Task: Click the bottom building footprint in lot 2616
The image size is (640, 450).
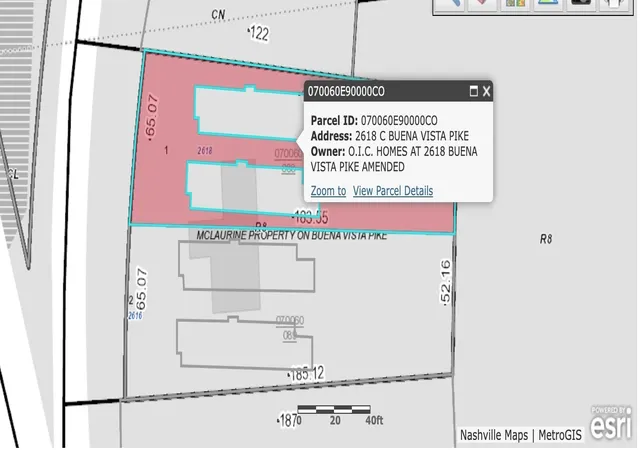Action: point(244,343)
